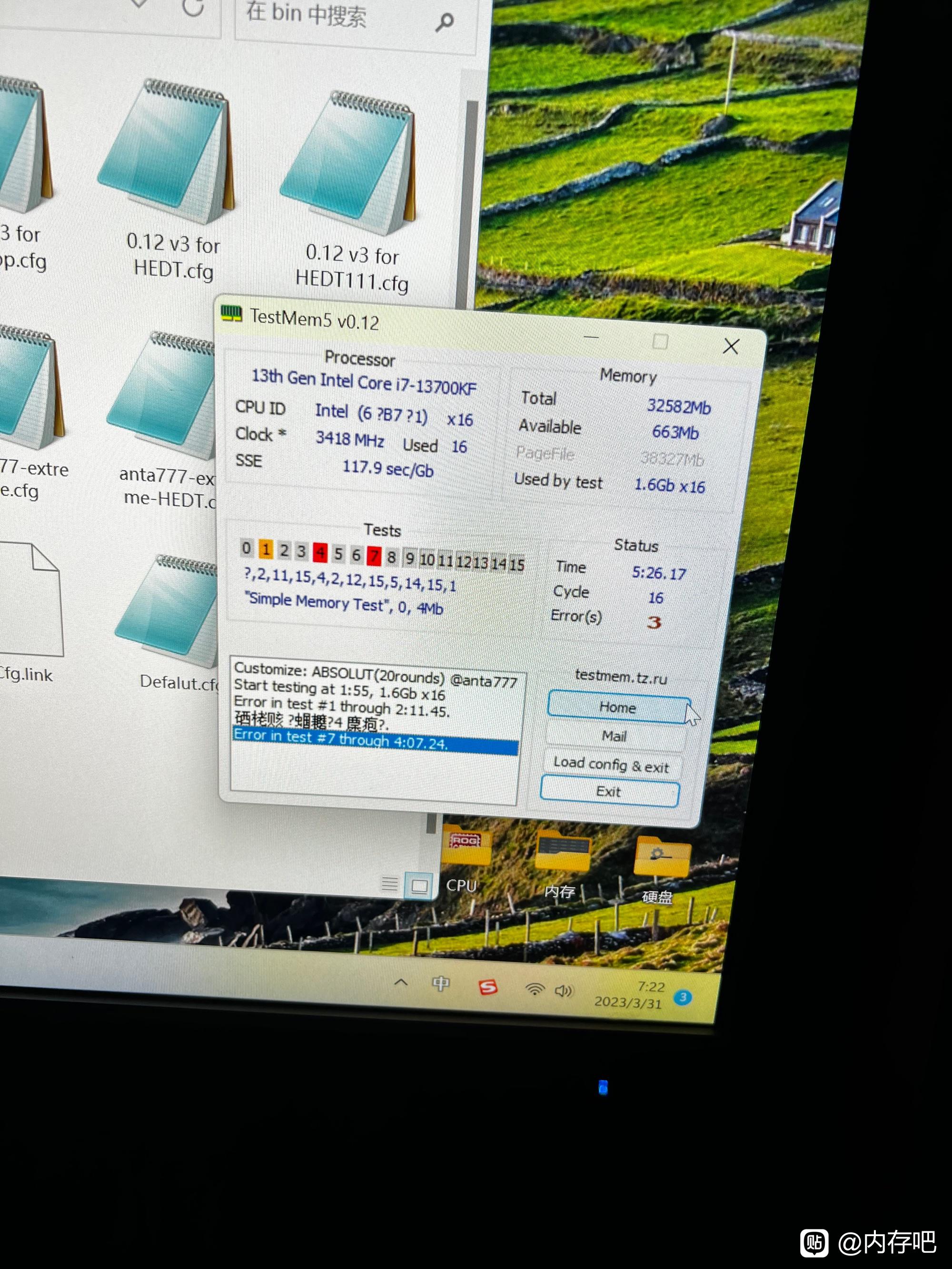This screenshot has height=1269, width=952.
Task: Click the 中 input method indicator
Action: coord(440,984)
